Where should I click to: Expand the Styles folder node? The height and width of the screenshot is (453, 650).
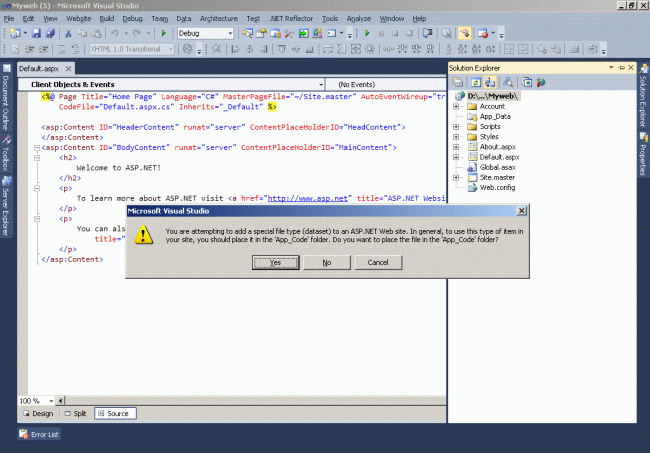pos(456,137)
